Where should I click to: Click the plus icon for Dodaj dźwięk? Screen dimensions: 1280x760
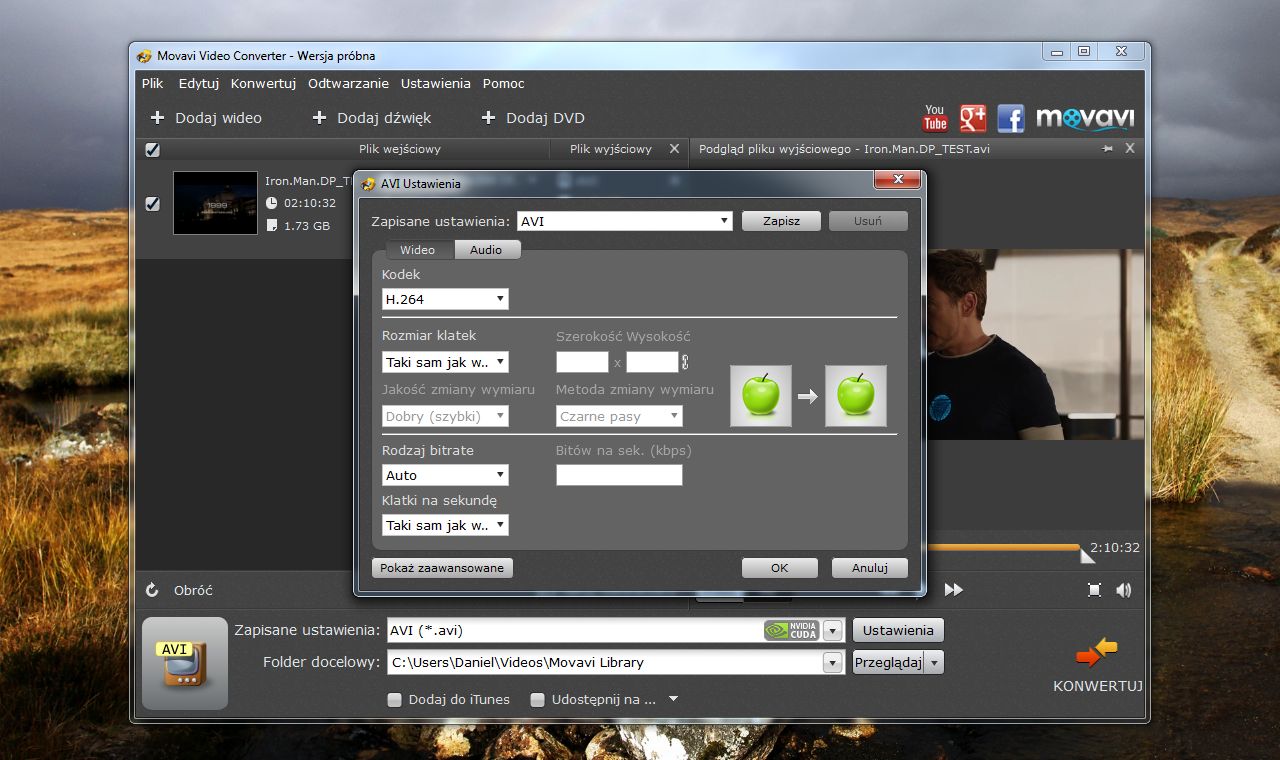point(319,118)
